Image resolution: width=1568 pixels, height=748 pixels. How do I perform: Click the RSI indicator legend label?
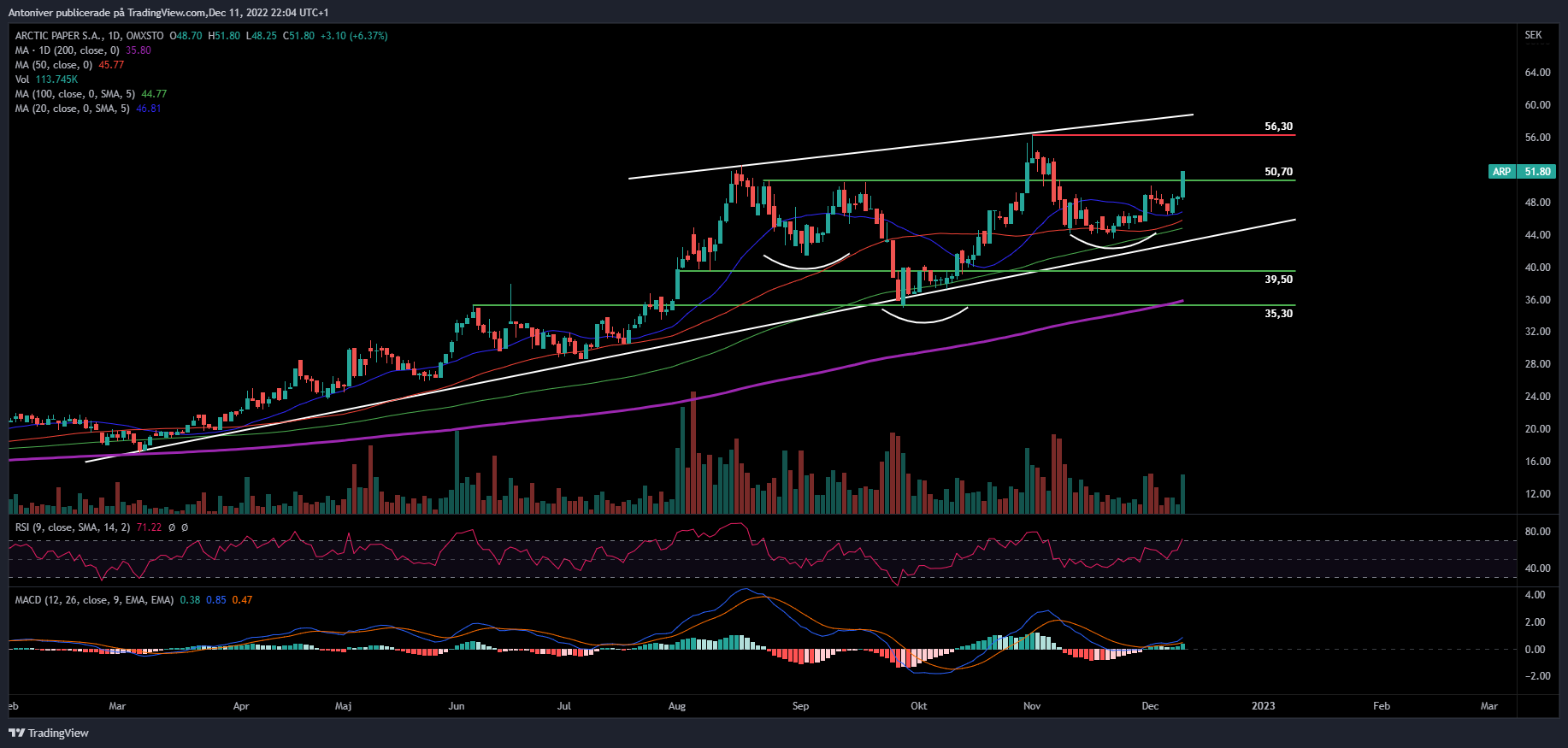click(x=72, y=527)
